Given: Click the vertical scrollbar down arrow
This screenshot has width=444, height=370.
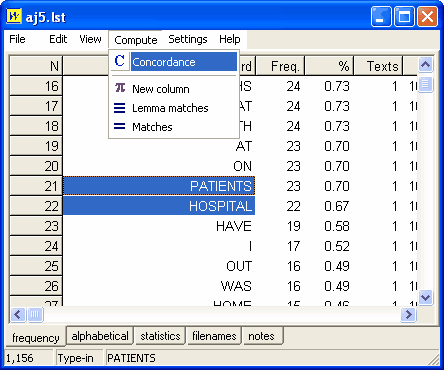Looking at the screenshot, I should pyautogui.click(x=425, y=297).
